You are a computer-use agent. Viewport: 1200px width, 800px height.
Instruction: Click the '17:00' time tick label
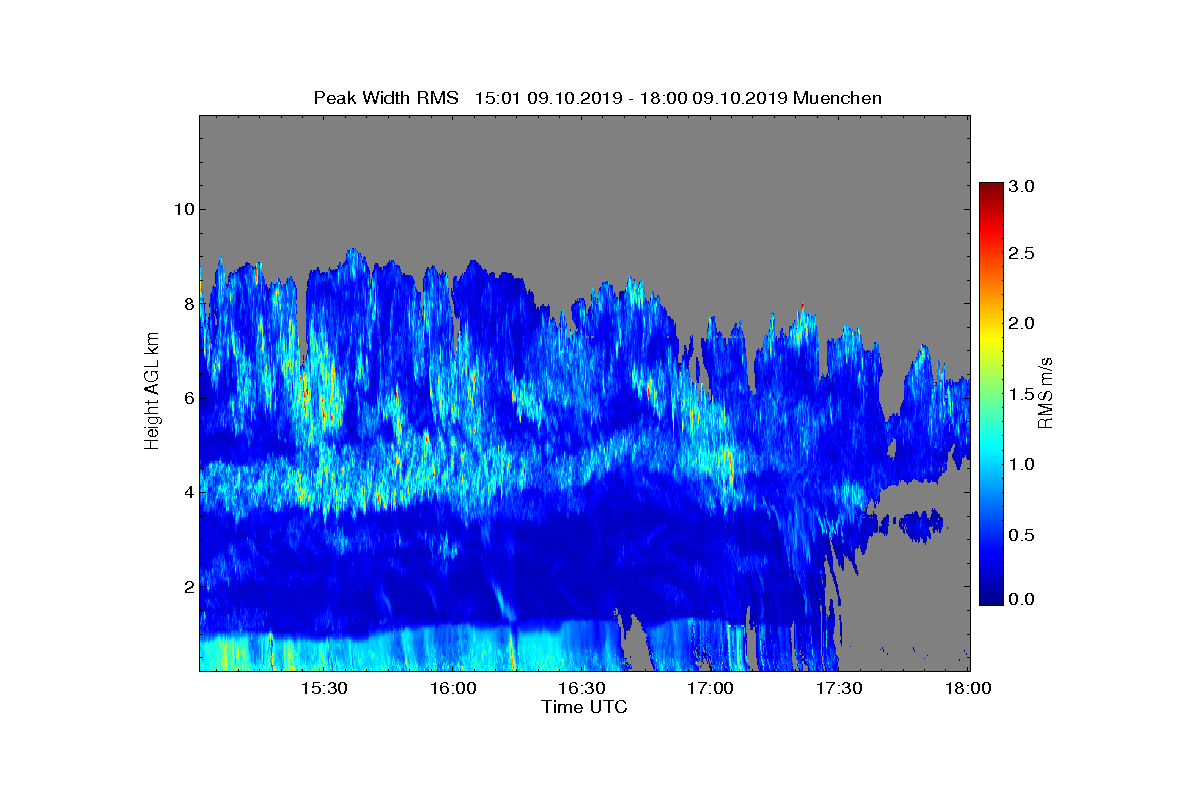(x=711, y=688)
